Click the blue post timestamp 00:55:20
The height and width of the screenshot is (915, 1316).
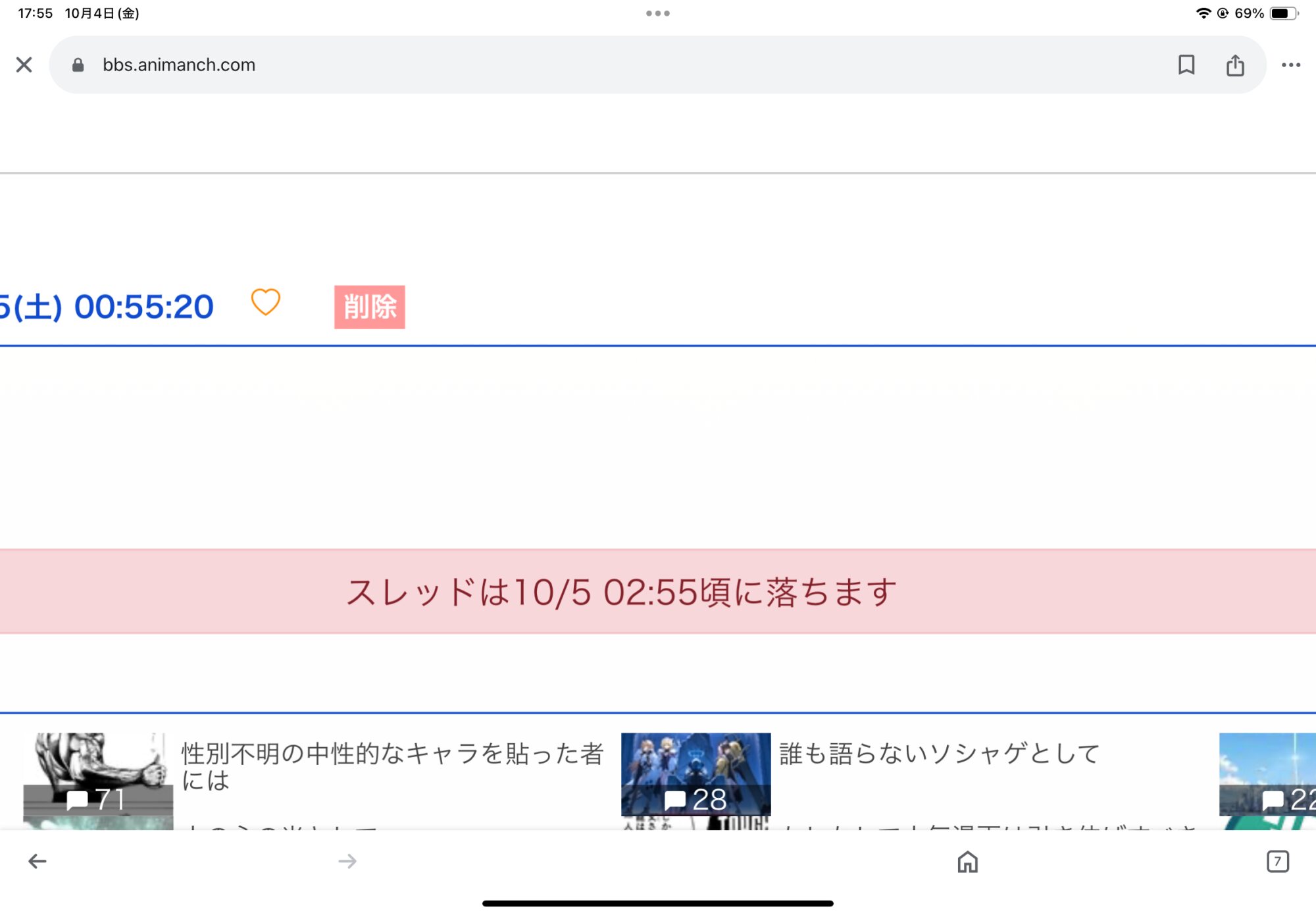[143, 307]
